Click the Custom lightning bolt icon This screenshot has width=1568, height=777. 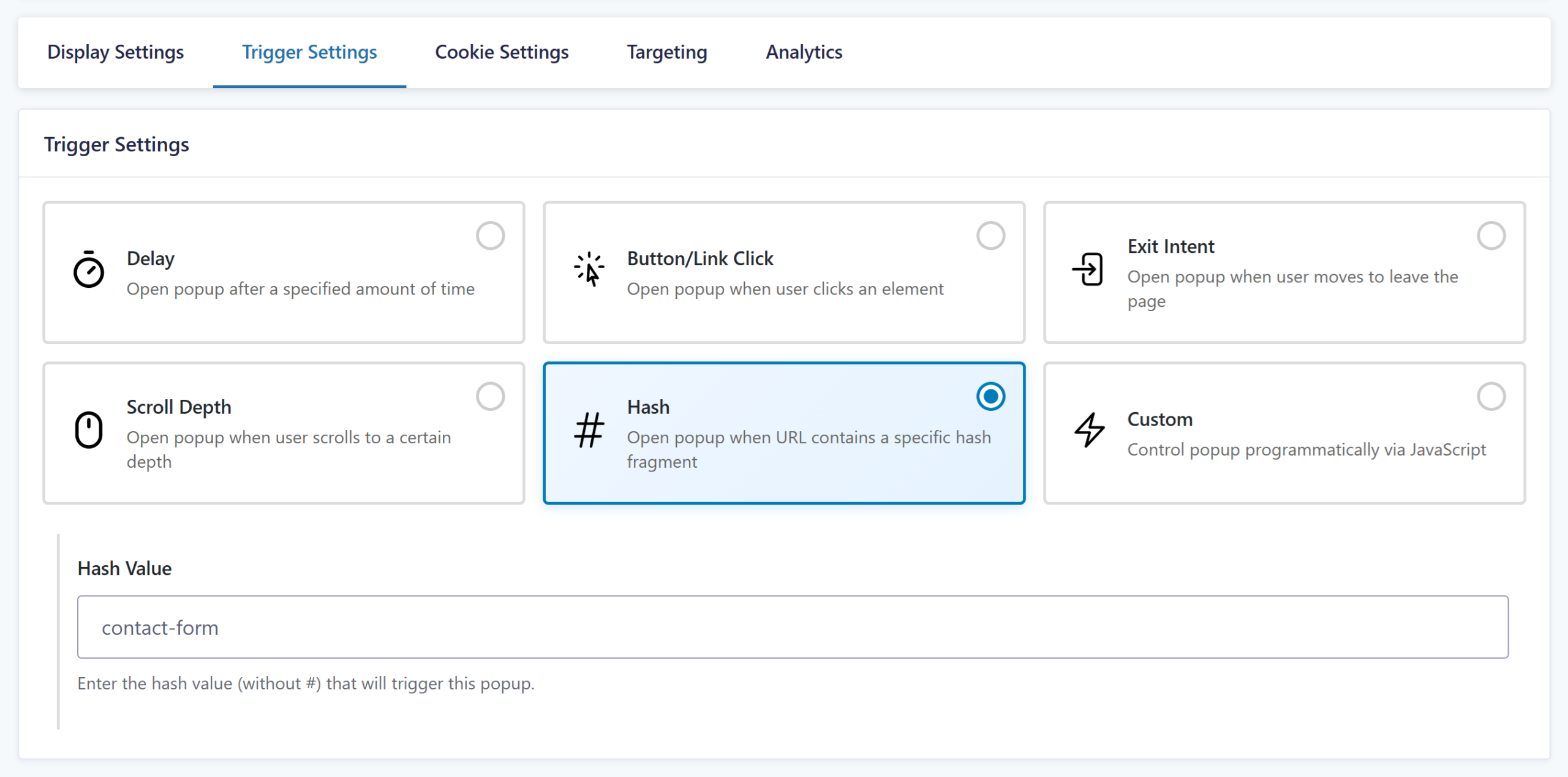click(x=1090, y=430)
